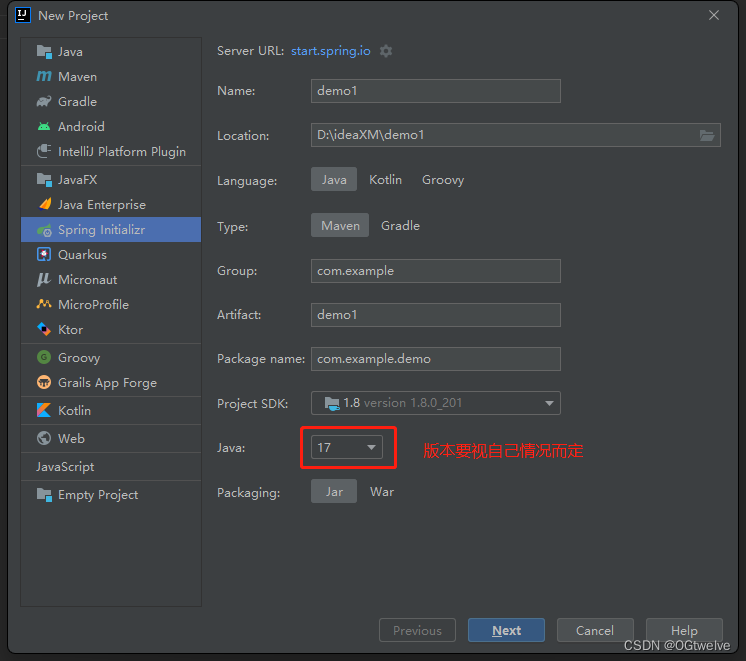
Task: Set Language to Java
Action: 334,179
